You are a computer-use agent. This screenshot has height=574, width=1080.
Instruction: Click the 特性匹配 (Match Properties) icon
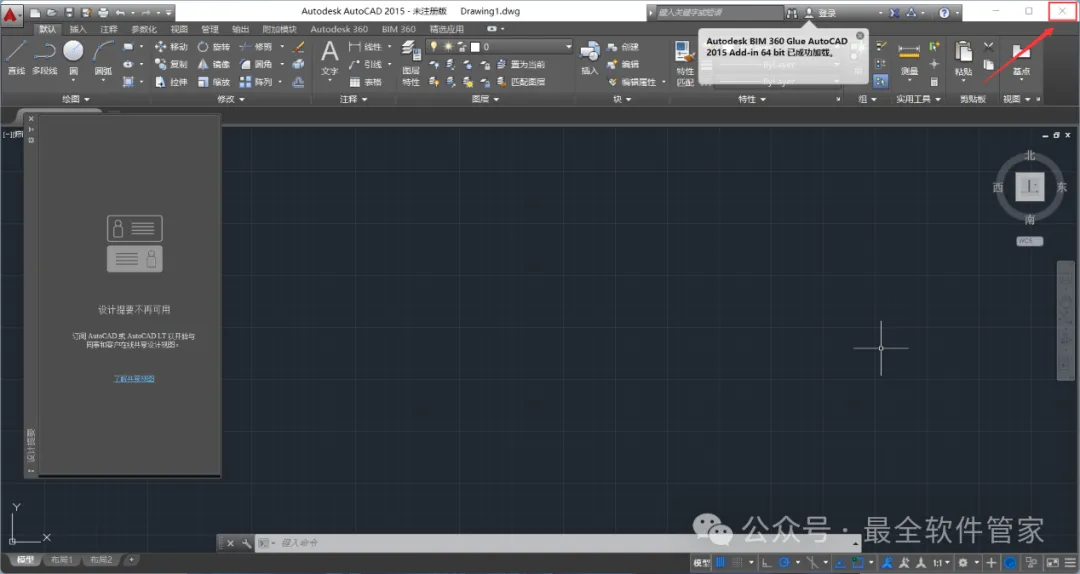[x=685, y=63]
